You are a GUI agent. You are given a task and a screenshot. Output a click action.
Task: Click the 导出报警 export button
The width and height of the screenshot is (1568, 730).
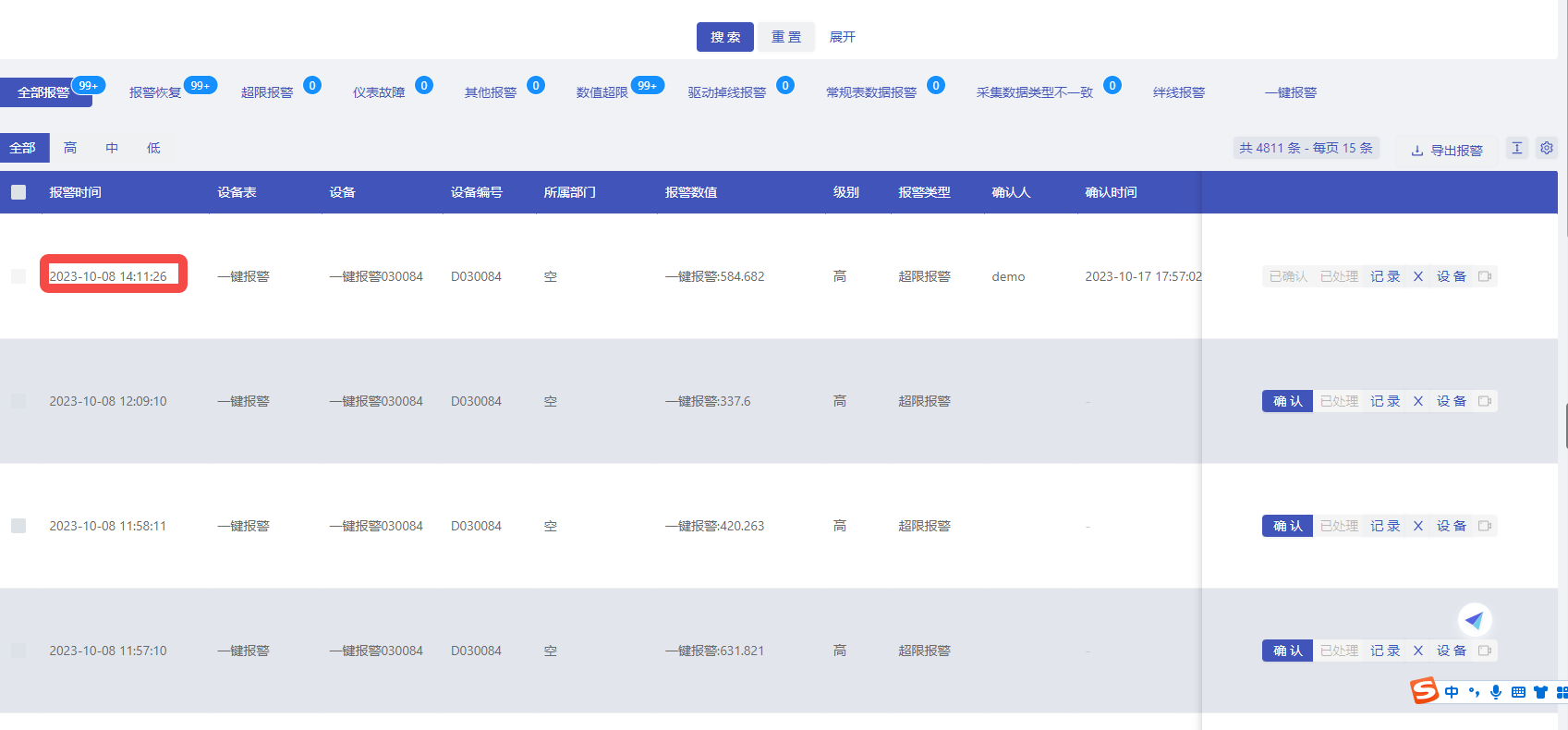click(1447, 150)
